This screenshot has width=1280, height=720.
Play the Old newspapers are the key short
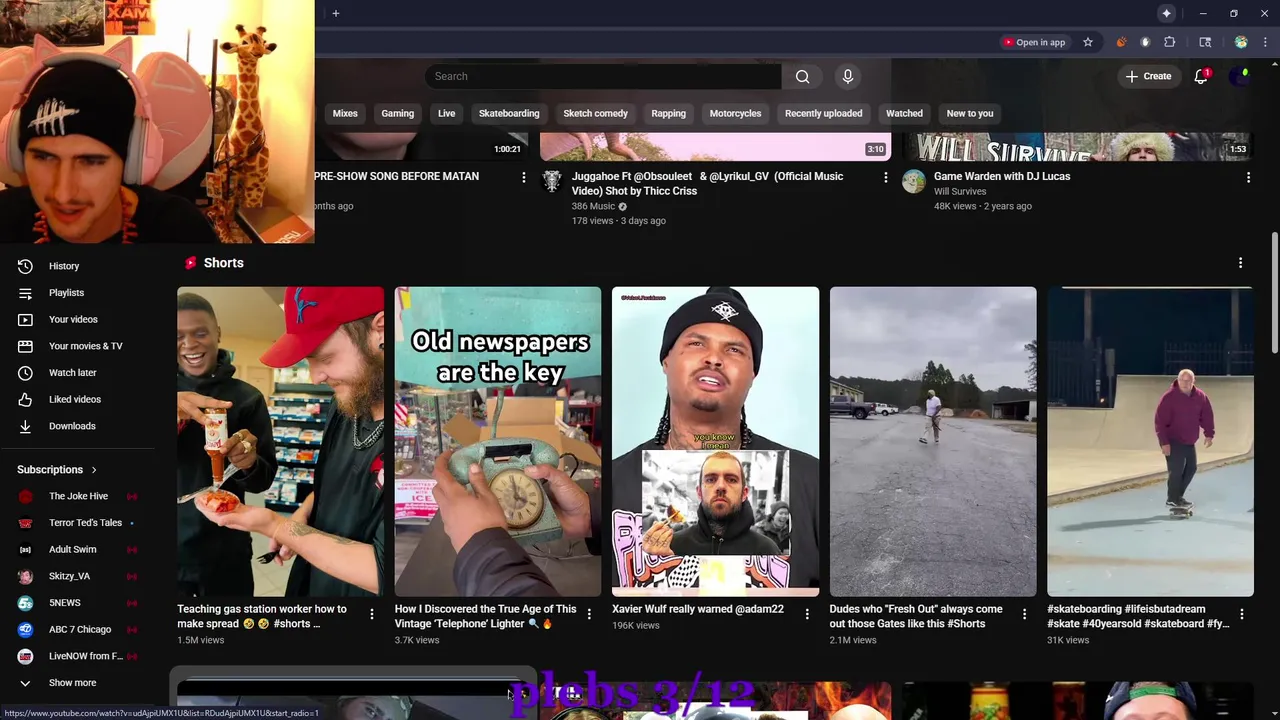point(498,441)
